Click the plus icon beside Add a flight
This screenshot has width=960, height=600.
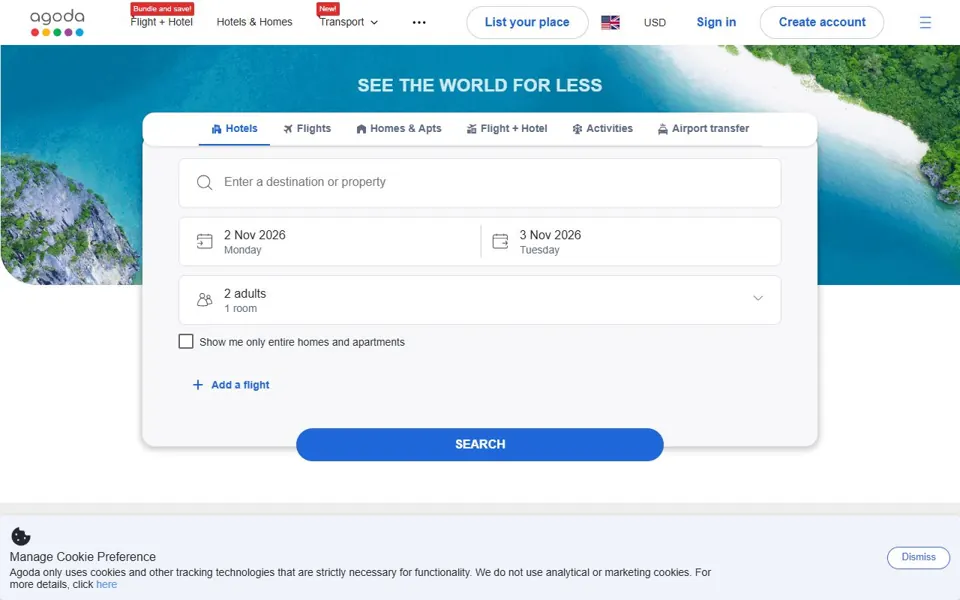[198, 385]
